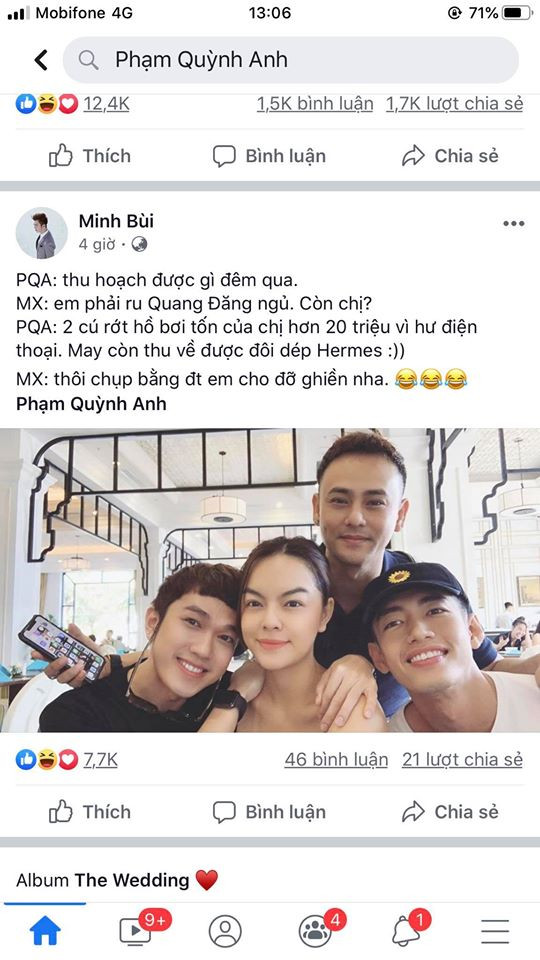Open the 46 bình luận link
Screen dimensions: 540x960
pos(336,760)
